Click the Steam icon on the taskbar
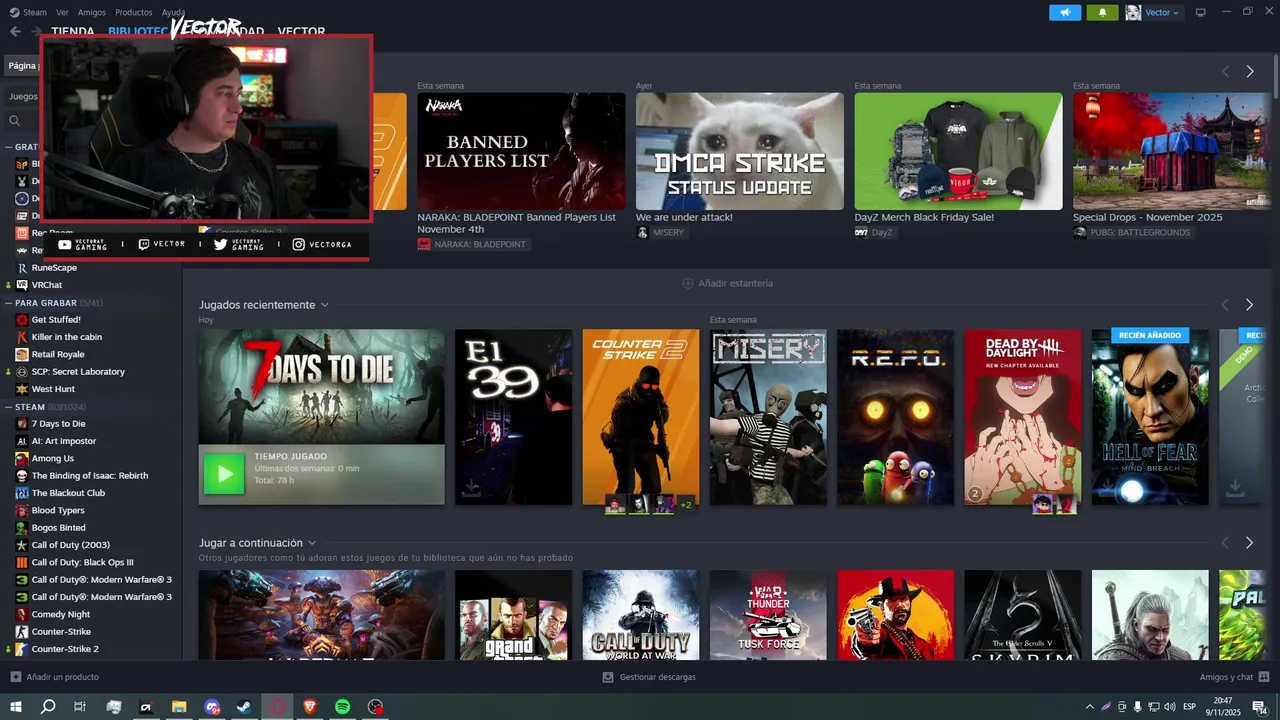This screenshot has height=720, width=1280. (x=244, y=707)
